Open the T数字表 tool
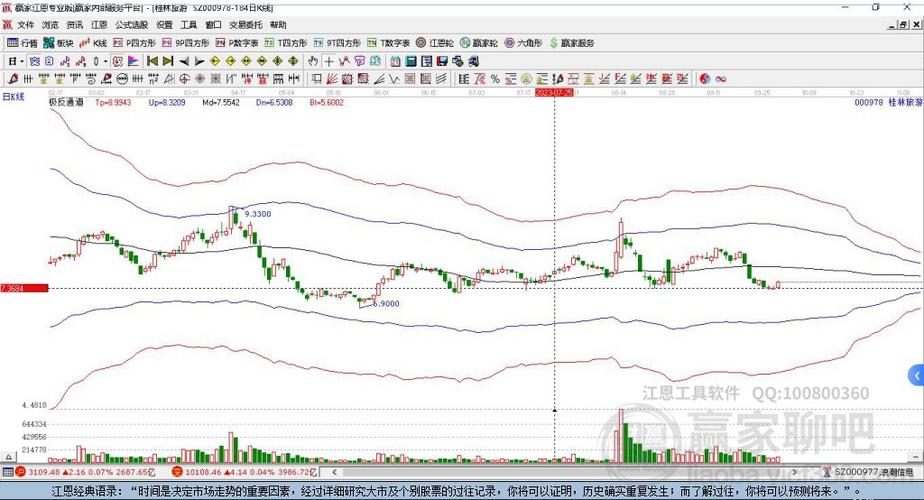 coord(388,43)
